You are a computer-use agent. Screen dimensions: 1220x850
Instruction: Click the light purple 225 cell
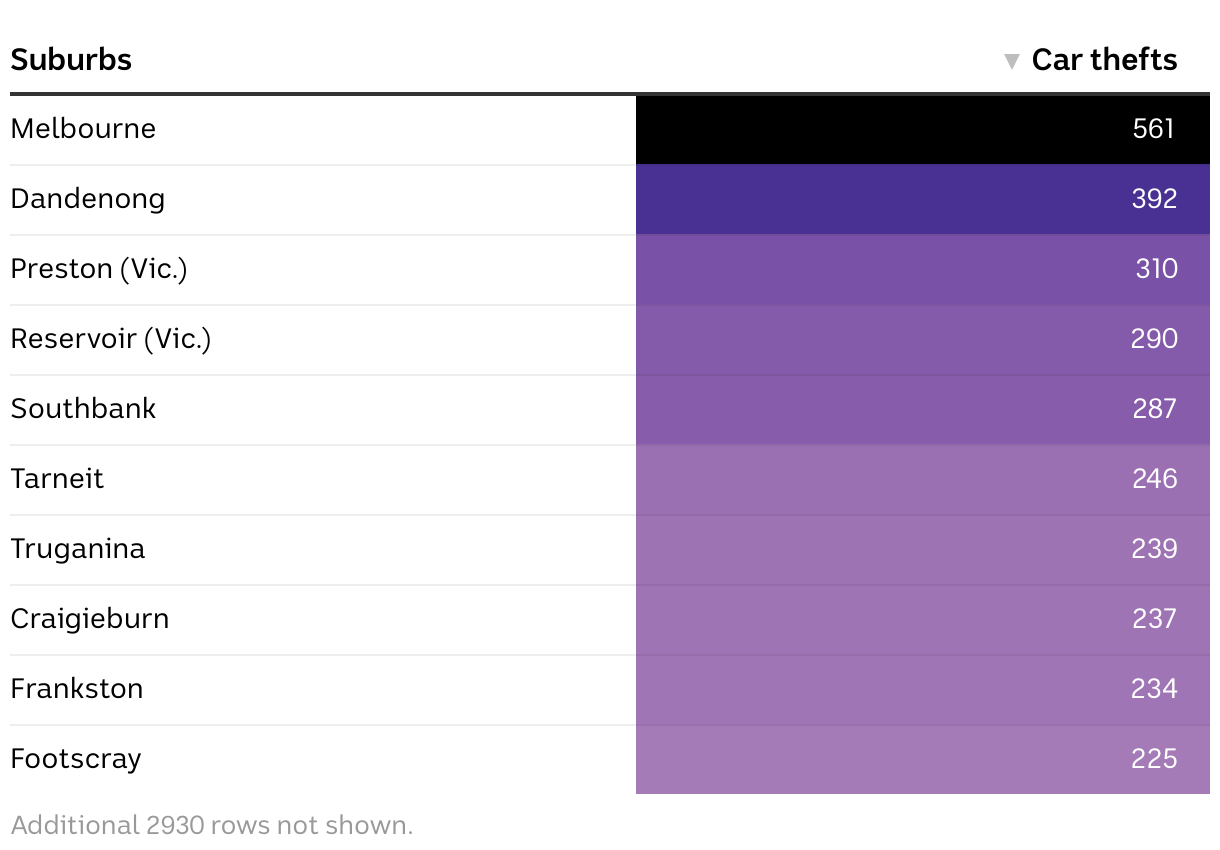click(922, 760)
